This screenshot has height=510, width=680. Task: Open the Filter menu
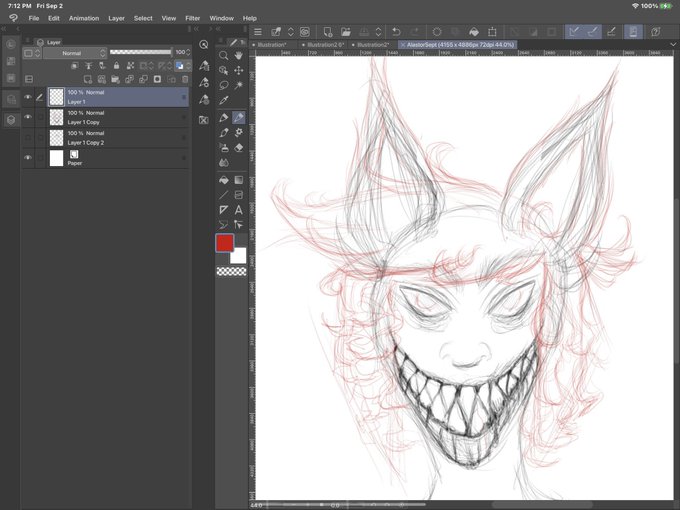pyautogui.click(x=193, y=18)
